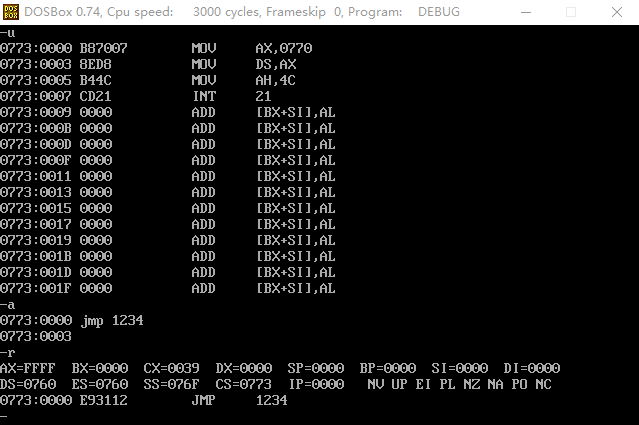Click the address 0773:000B line
The image size is (639, 425).
coord(168,128)
